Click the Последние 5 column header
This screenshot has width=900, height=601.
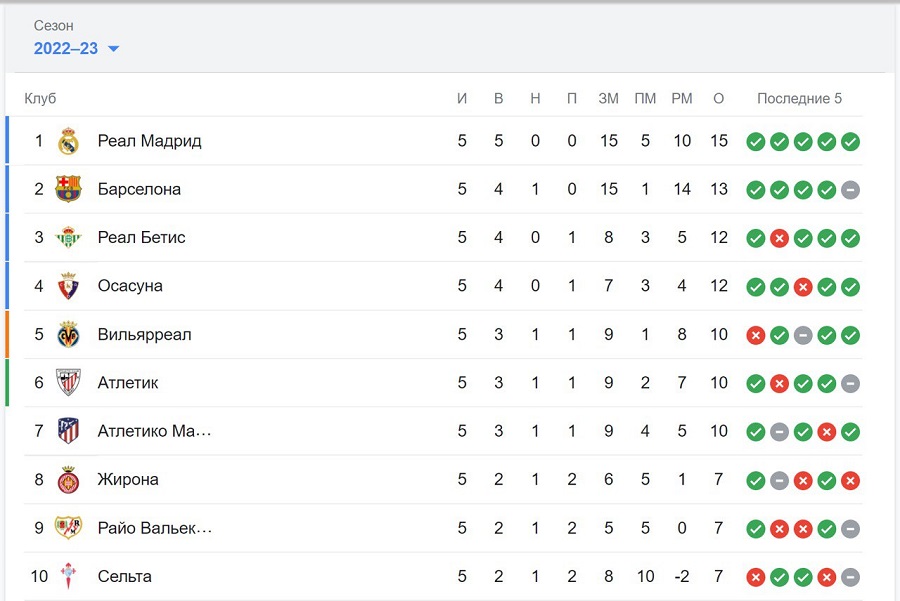(x=799, y=98)
